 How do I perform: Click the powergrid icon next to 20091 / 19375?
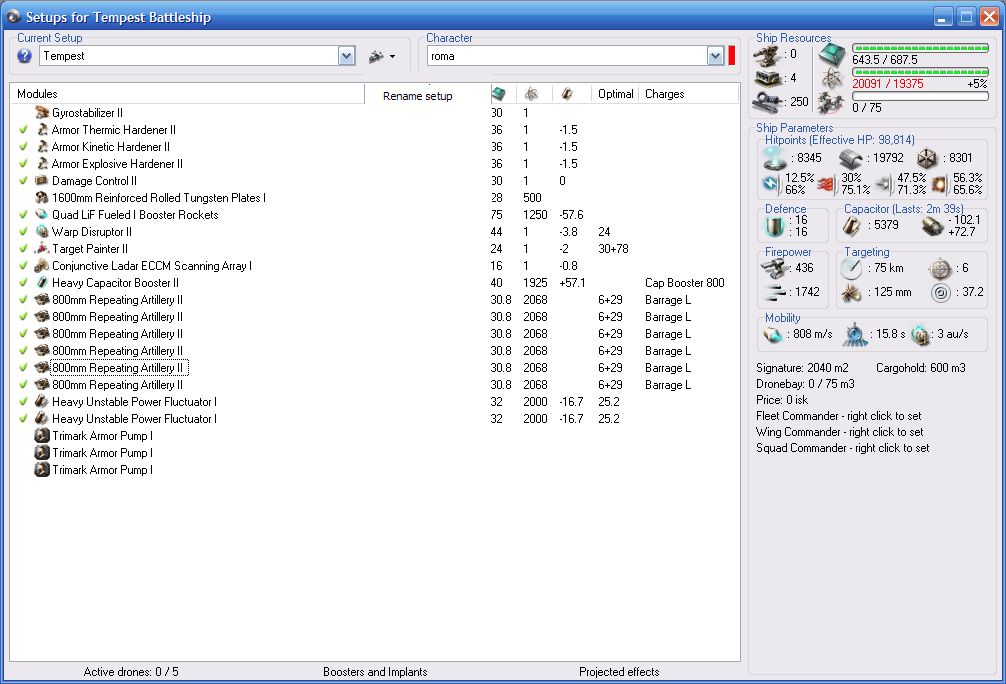tap(832, 80)
